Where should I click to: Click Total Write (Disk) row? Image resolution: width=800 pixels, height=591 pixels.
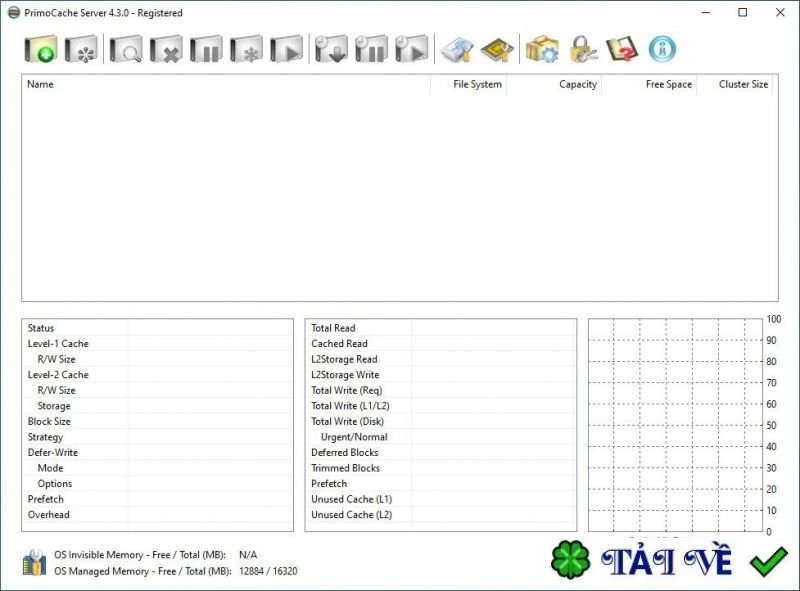441,421
